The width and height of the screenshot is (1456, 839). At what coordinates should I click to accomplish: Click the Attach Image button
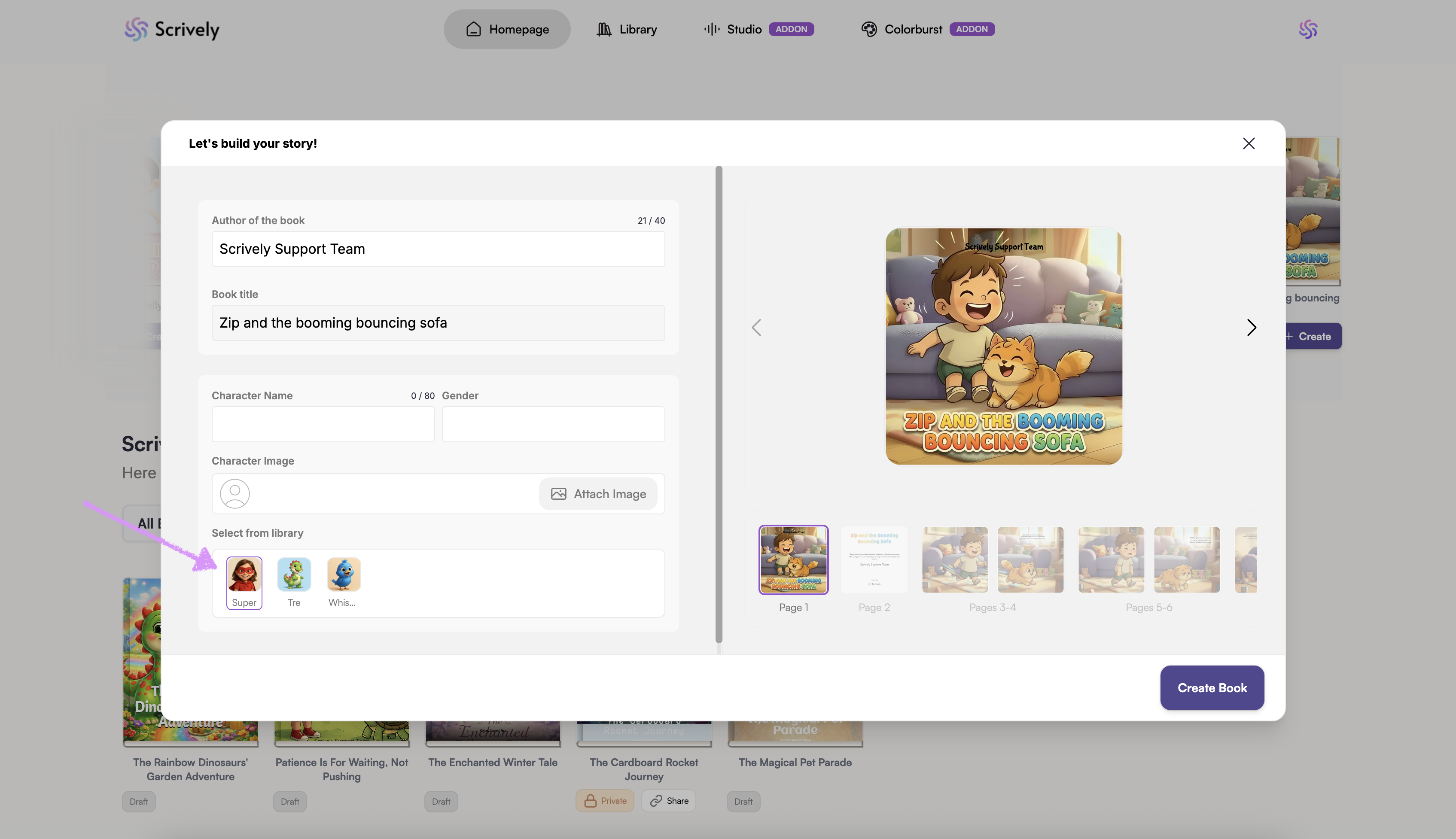point(598,494)
